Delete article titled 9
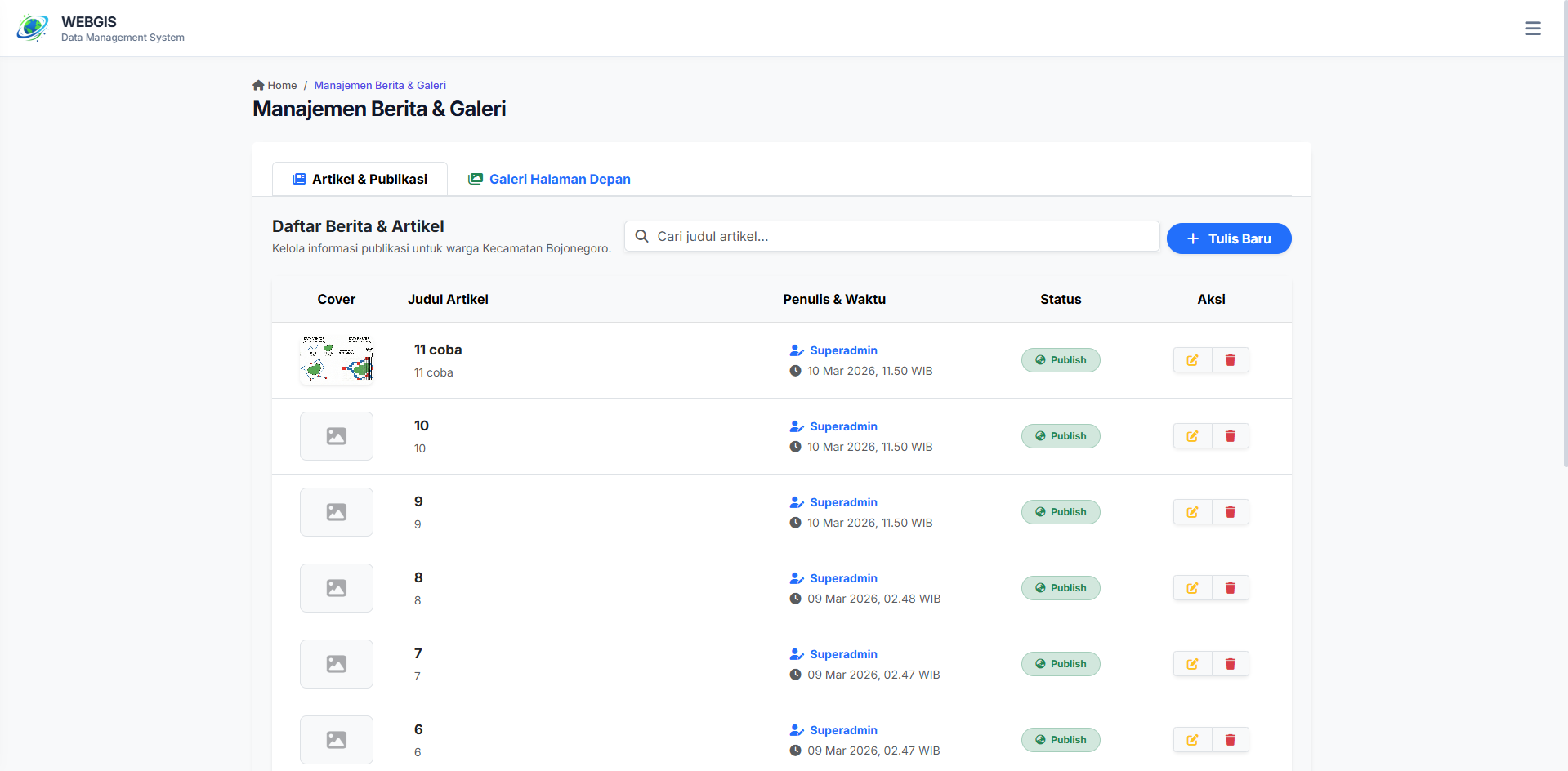Screen dimensions: 1568x771 point(1230,512)
